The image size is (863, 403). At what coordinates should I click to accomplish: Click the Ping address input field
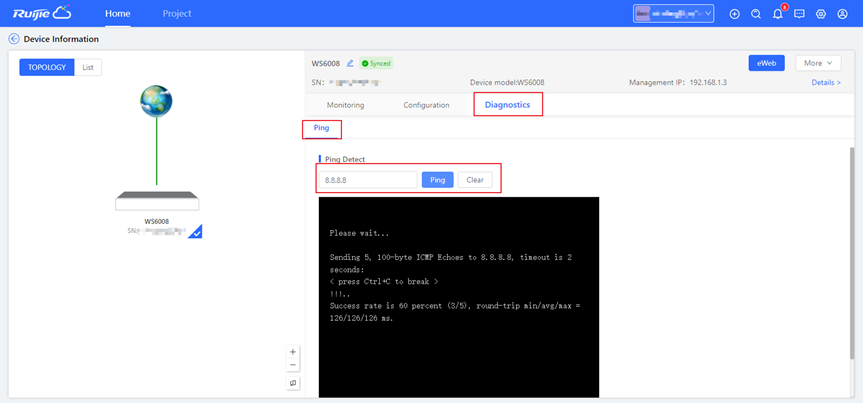tap(367, 180)
